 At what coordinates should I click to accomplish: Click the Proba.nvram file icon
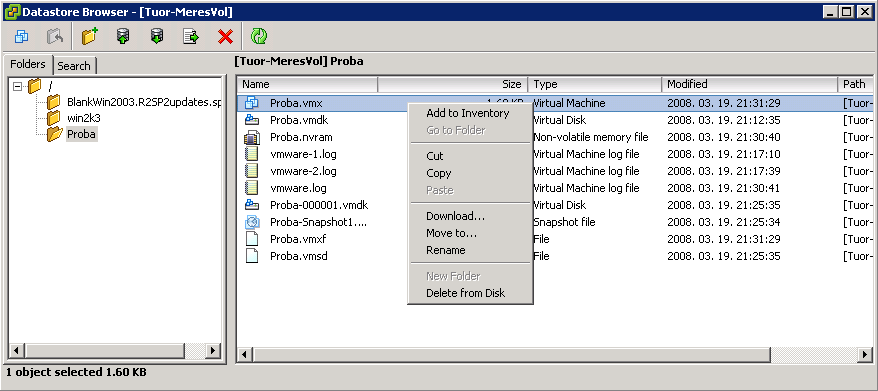[252, 137]
